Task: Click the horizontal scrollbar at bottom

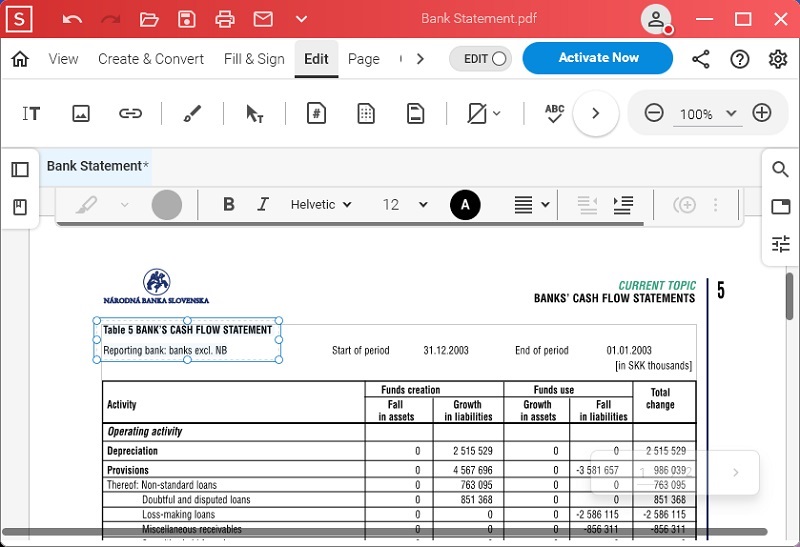Action: pyautogui.click(x=385, y=532)
